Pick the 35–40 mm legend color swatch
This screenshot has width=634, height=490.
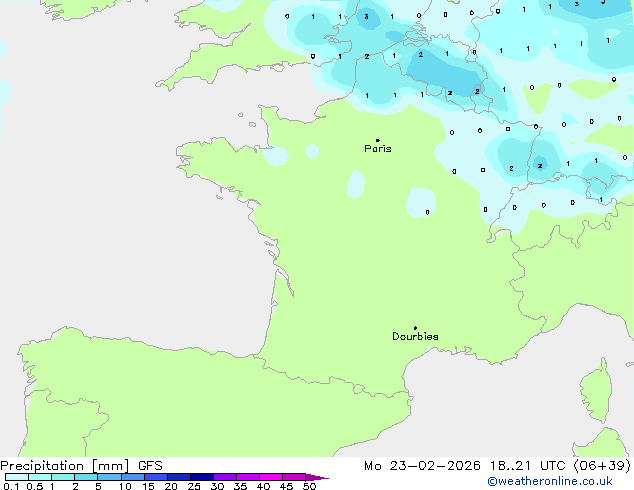click(247, 477)
